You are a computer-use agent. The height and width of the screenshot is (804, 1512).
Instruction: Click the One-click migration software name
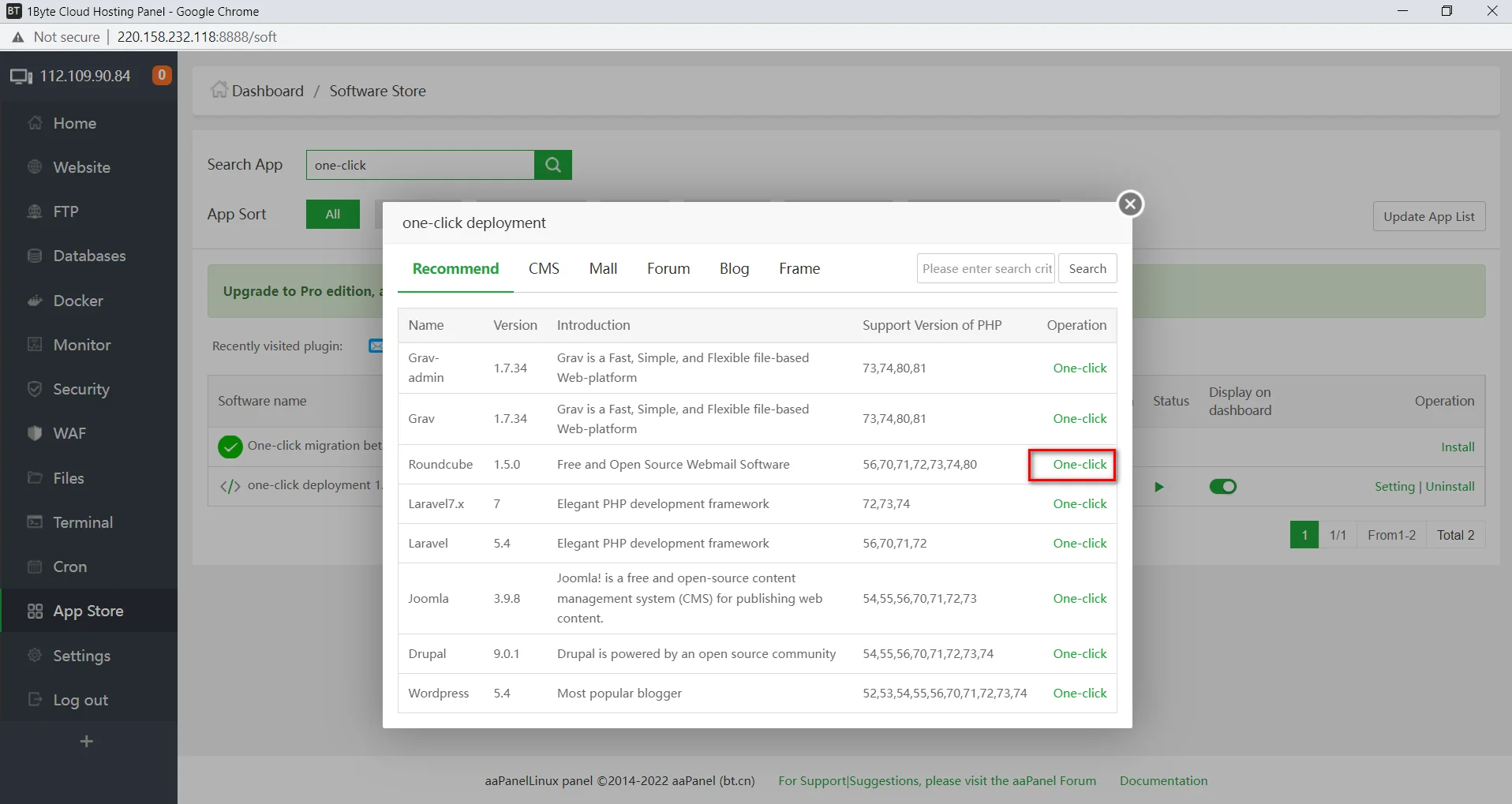pyautogui.click(x=315, y=445)
